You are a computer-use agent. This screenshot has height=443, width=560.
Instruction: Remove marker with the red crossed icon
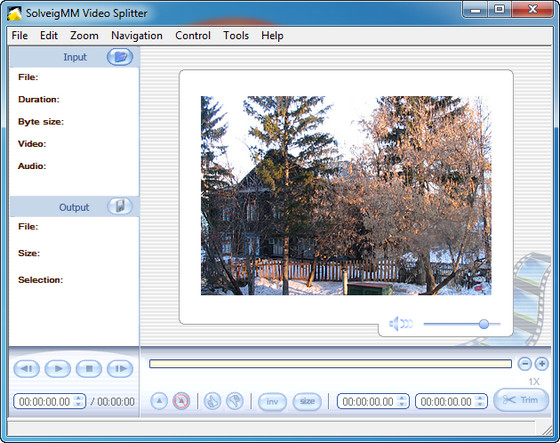(x=181, y=401)
